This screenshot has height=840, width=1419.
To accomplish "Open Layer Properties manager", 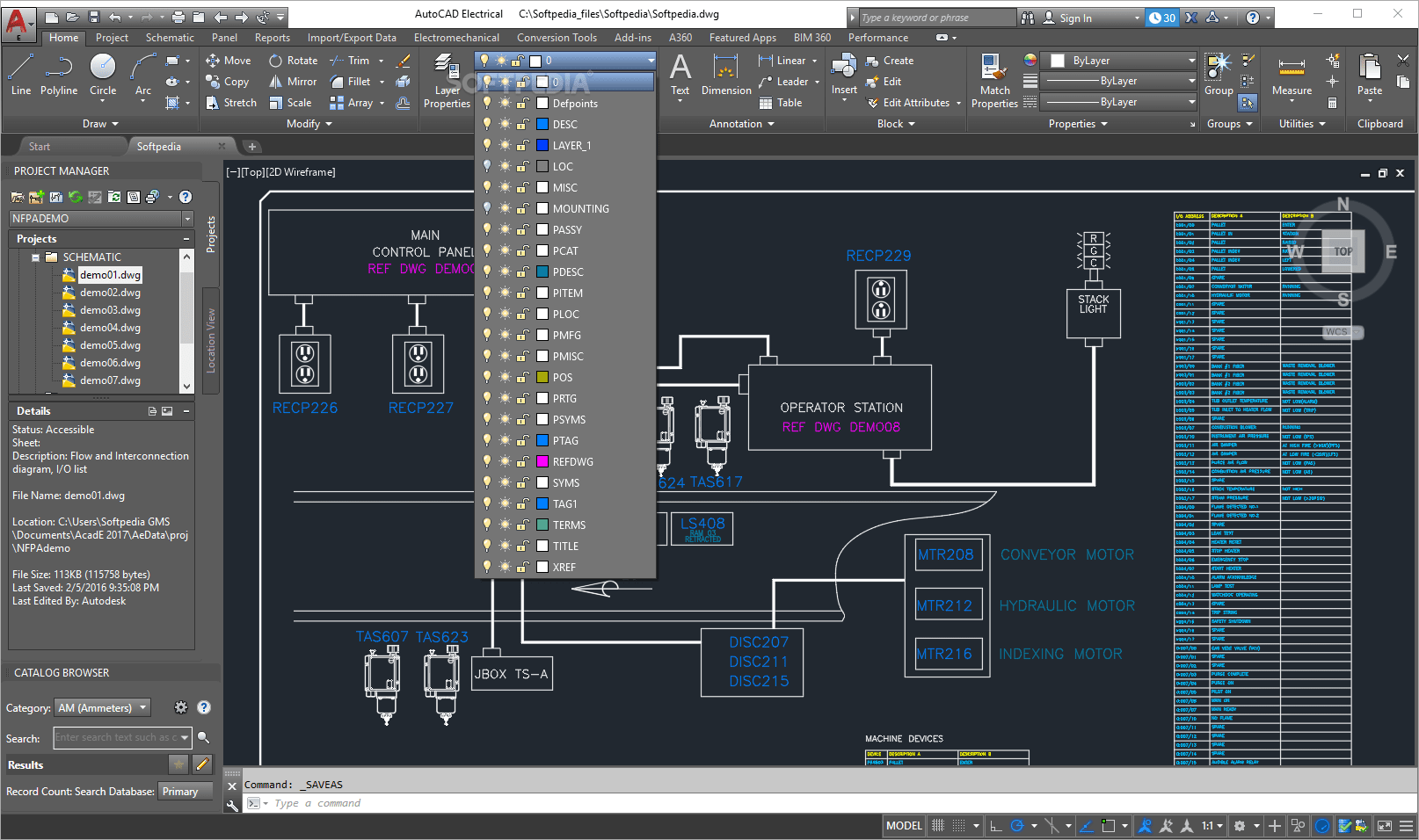I will pos(447,81).
